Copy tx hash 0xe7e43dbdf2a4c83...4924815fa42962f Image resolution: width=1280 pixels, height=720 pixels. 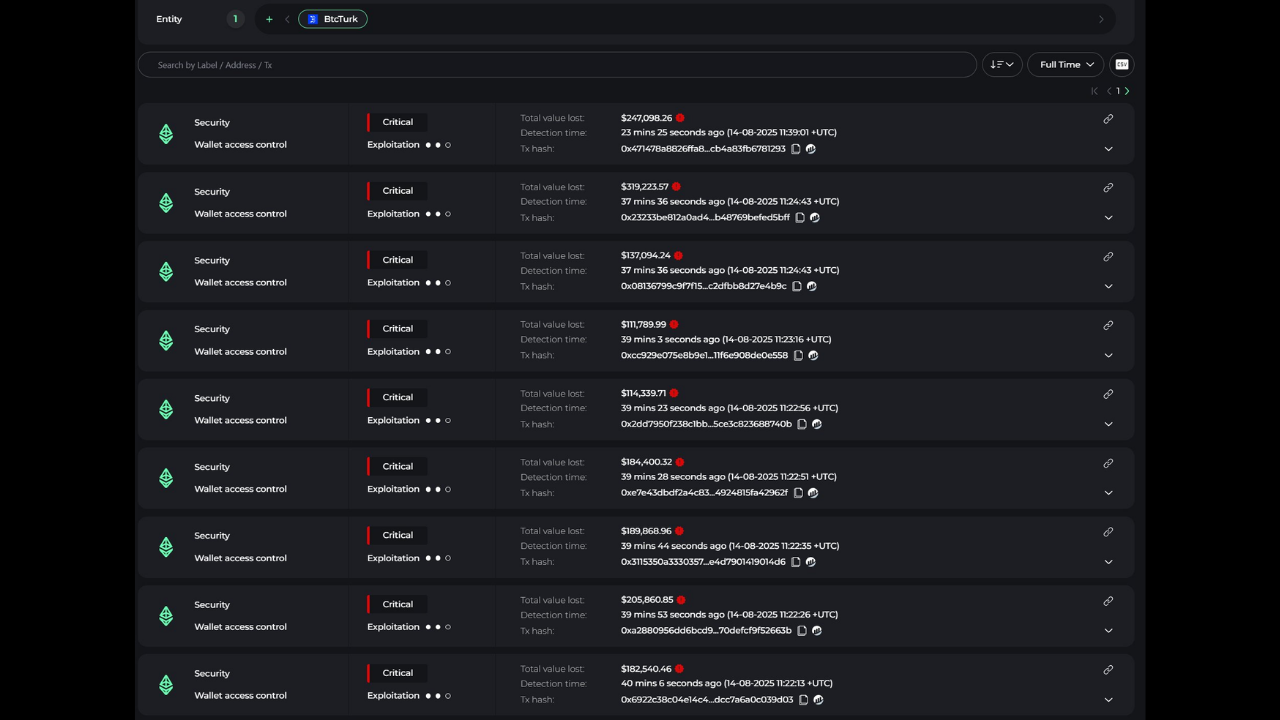click(798, 493)
